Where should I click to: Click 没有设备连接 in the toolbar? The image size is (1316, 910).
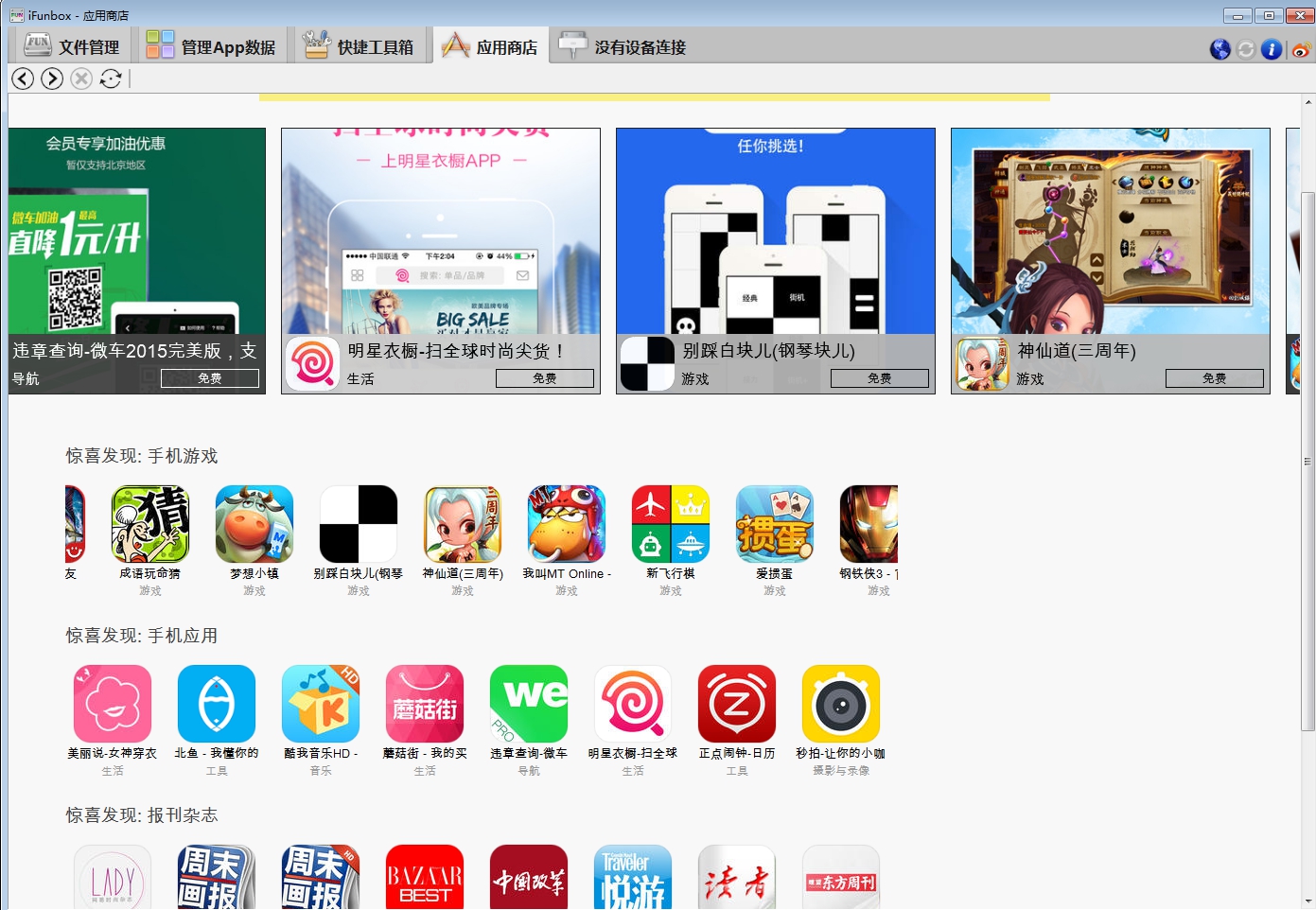click(x=624, y=44)
